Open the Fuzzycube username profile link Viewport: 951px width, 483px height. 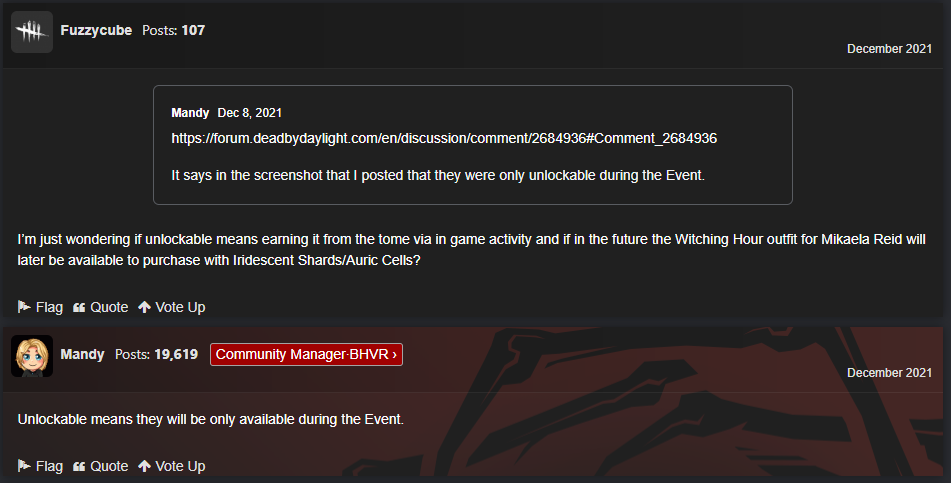coord(96,30)
